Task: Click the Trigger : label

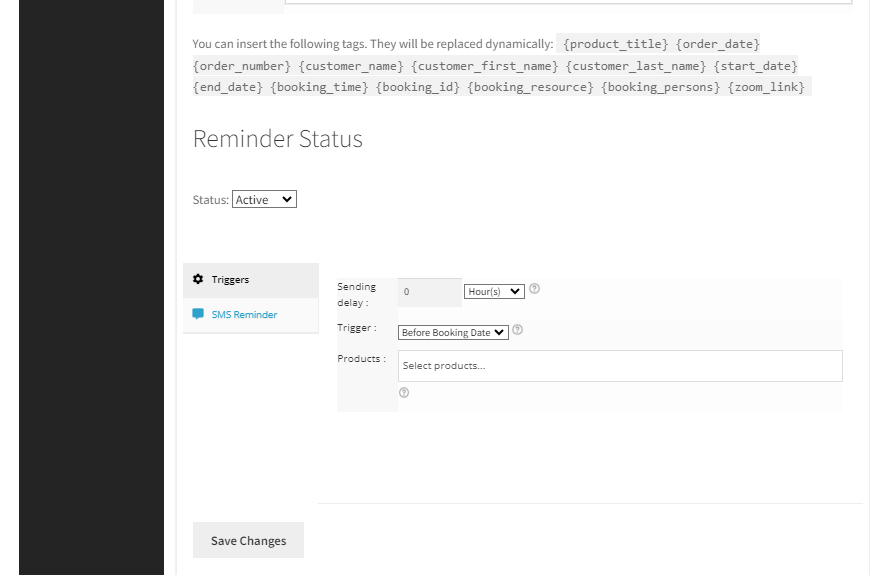Action: pyautogui.click(x=357, y=327)
